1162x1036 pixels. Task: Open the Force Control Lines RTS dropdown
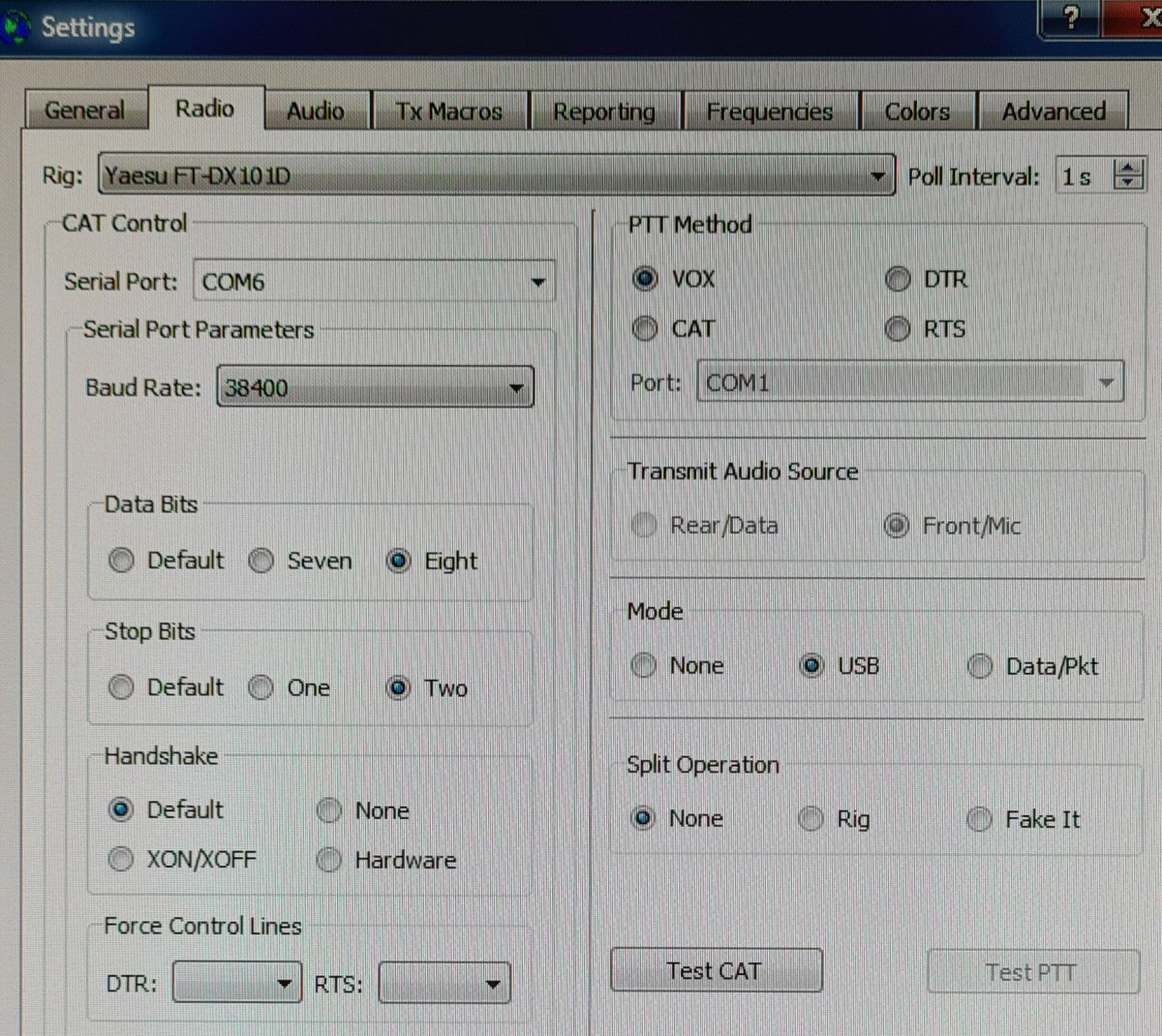coord(444,984)
